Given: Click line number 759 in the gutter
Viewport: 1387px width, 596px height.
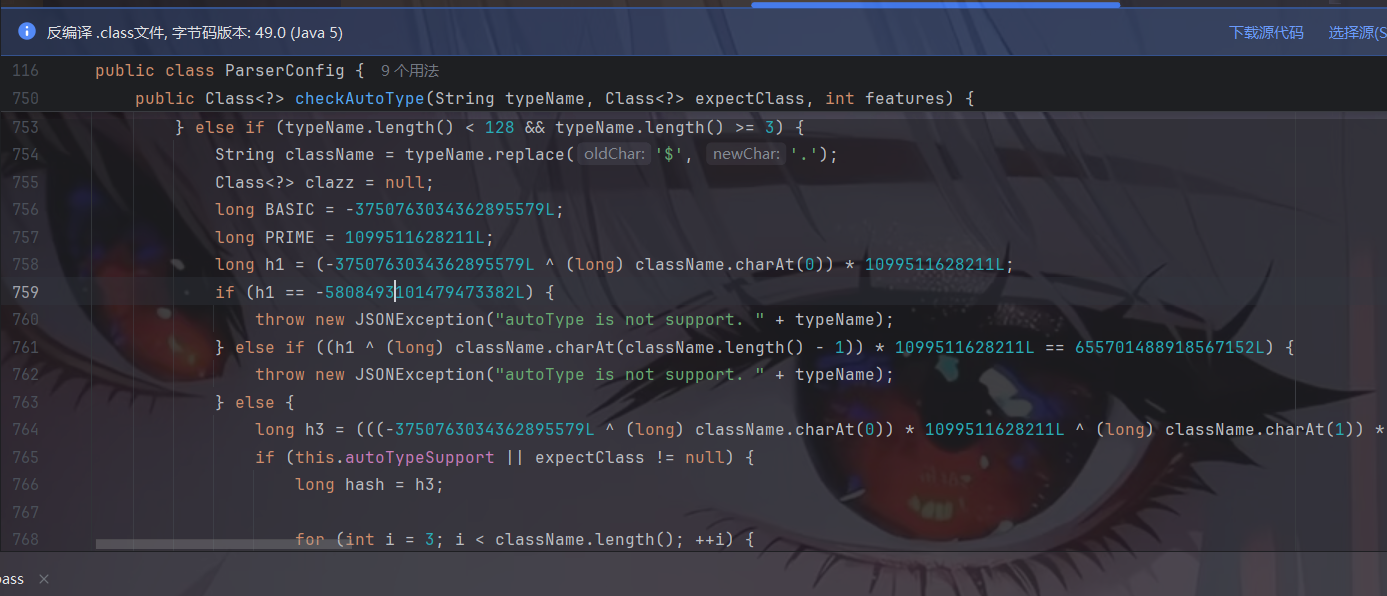Looking at the screenshot, I should click(x=25, y=292).
